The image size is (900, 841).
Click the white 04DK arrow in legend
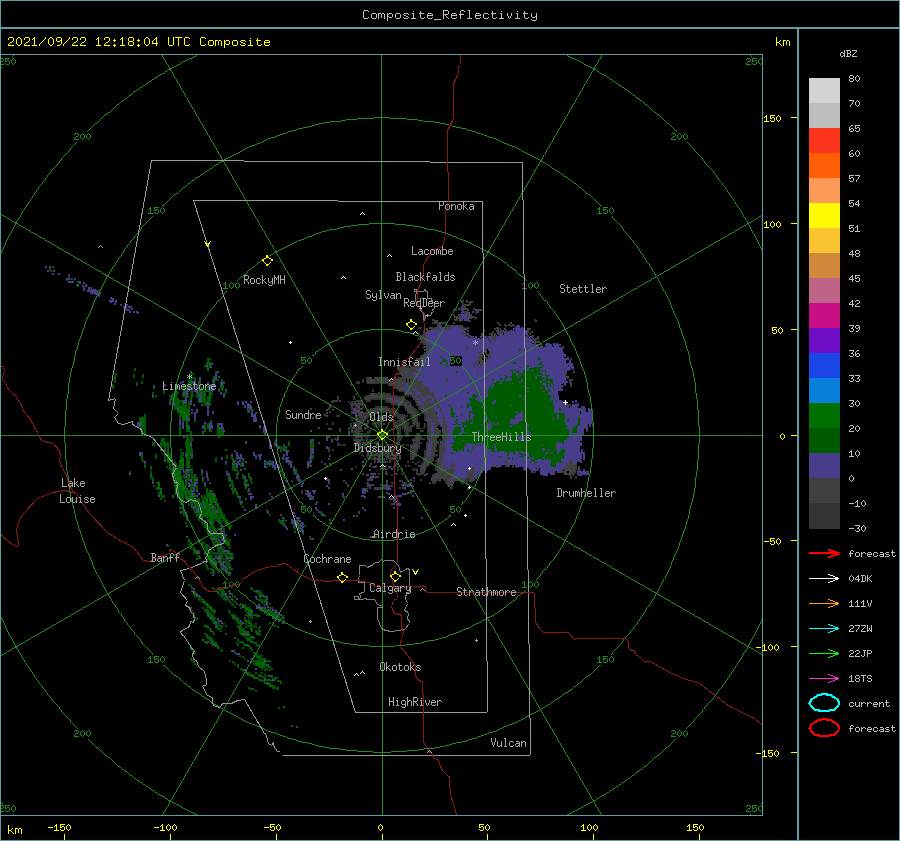click(824, 578)
